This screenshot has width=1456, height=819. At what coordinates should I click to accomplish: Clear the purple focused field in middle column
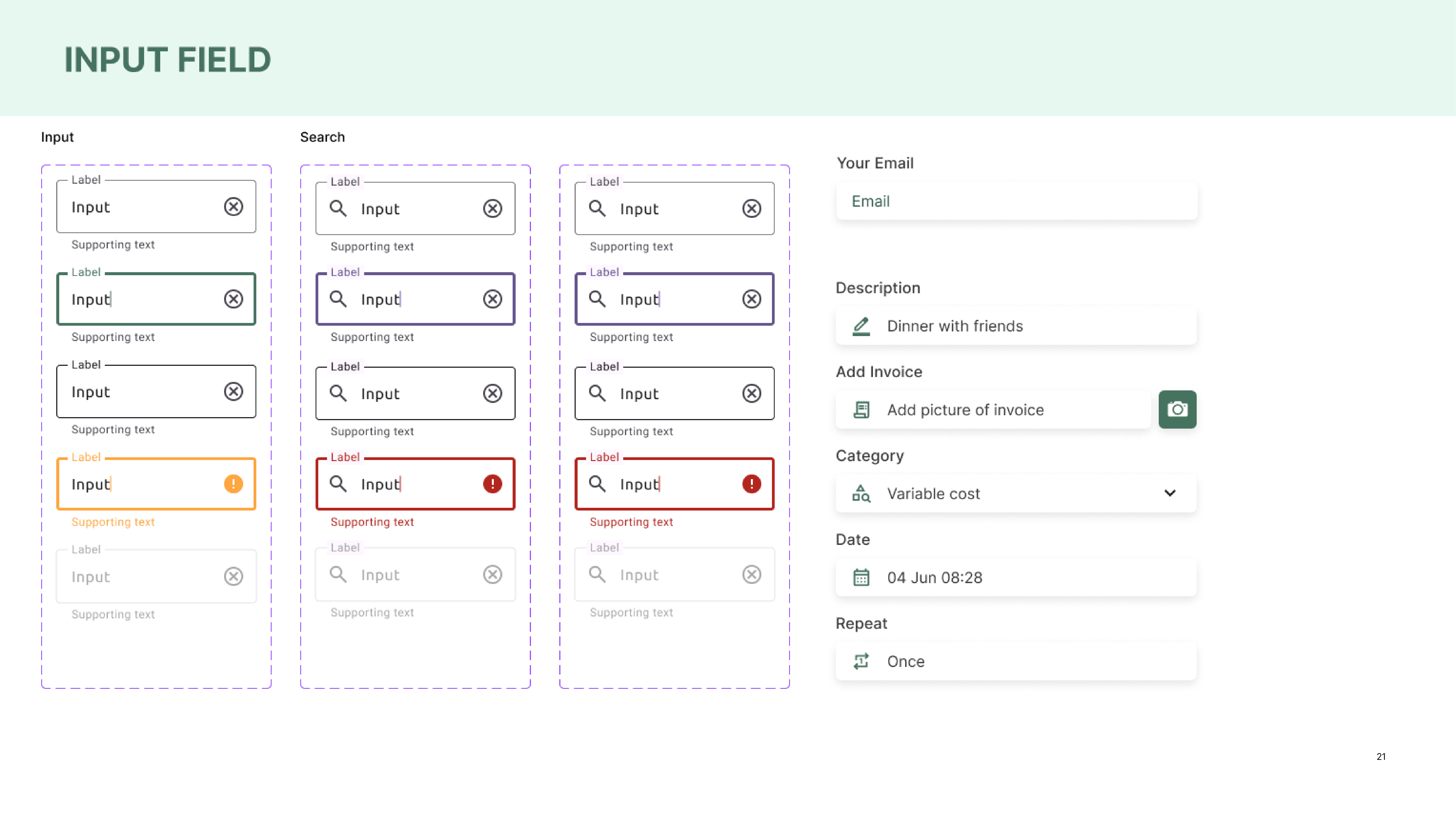point(493,299)
